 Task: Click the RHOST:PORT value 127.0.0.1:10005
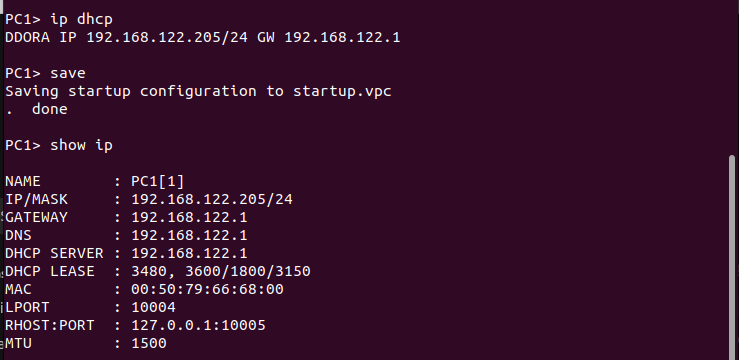pos(198,325)
